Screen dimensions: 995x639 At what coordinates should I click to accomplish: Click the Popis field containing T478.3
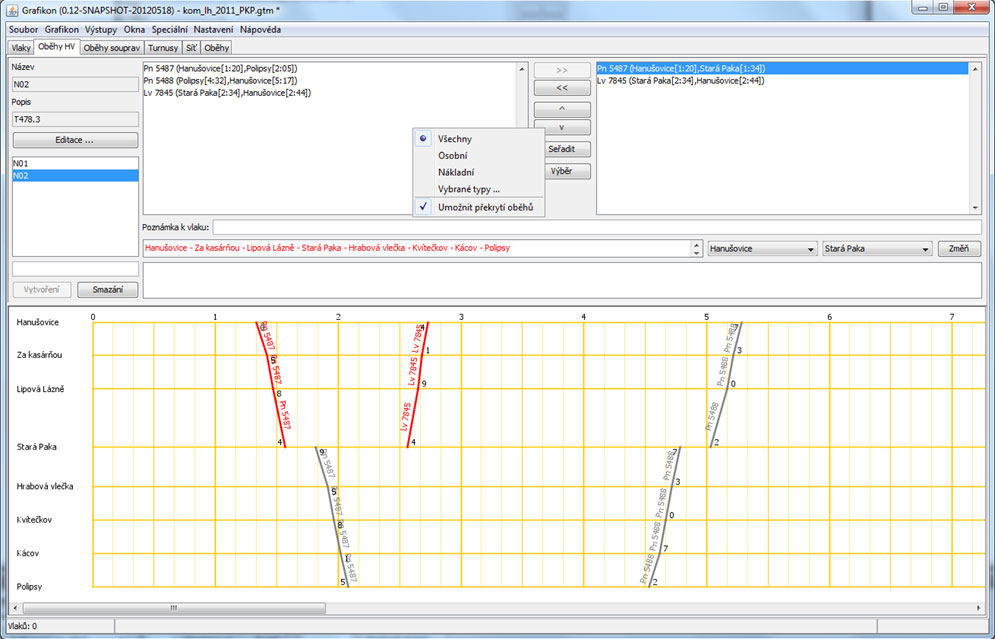tap(75, 119)
